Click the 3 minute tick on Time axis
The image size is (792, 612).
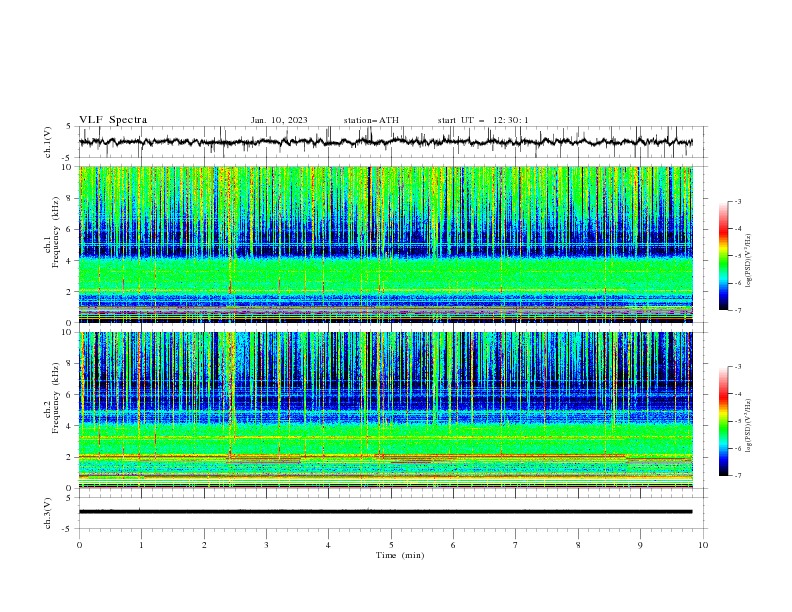tap(266, 545)
